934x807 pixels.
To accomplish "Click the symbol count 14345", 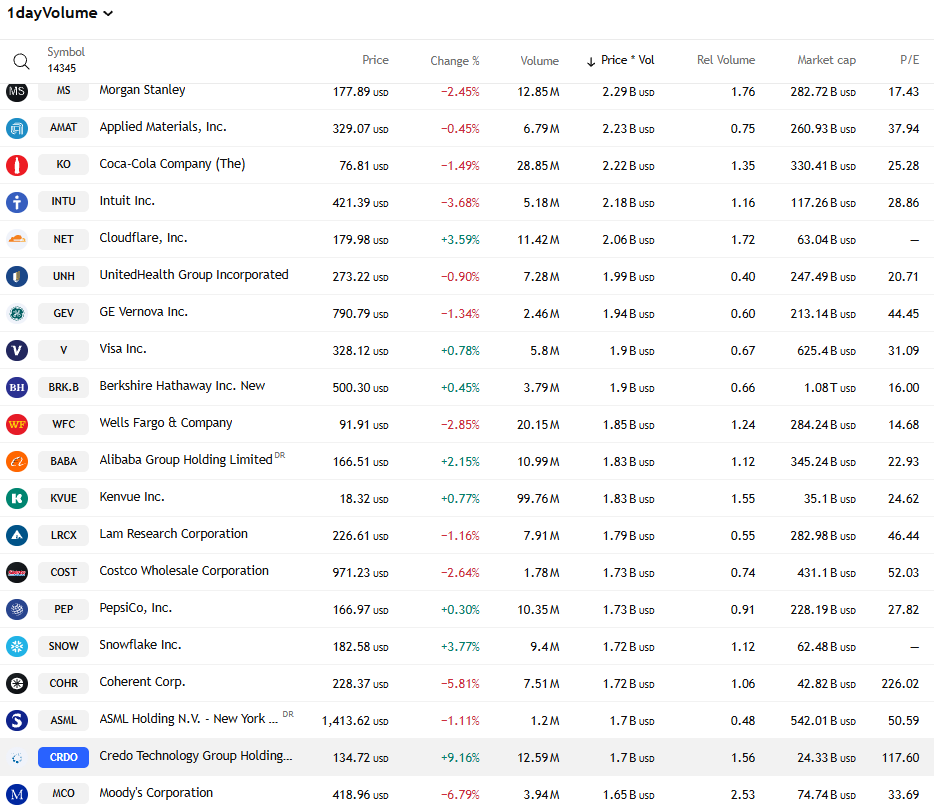I will click(62, 68).
